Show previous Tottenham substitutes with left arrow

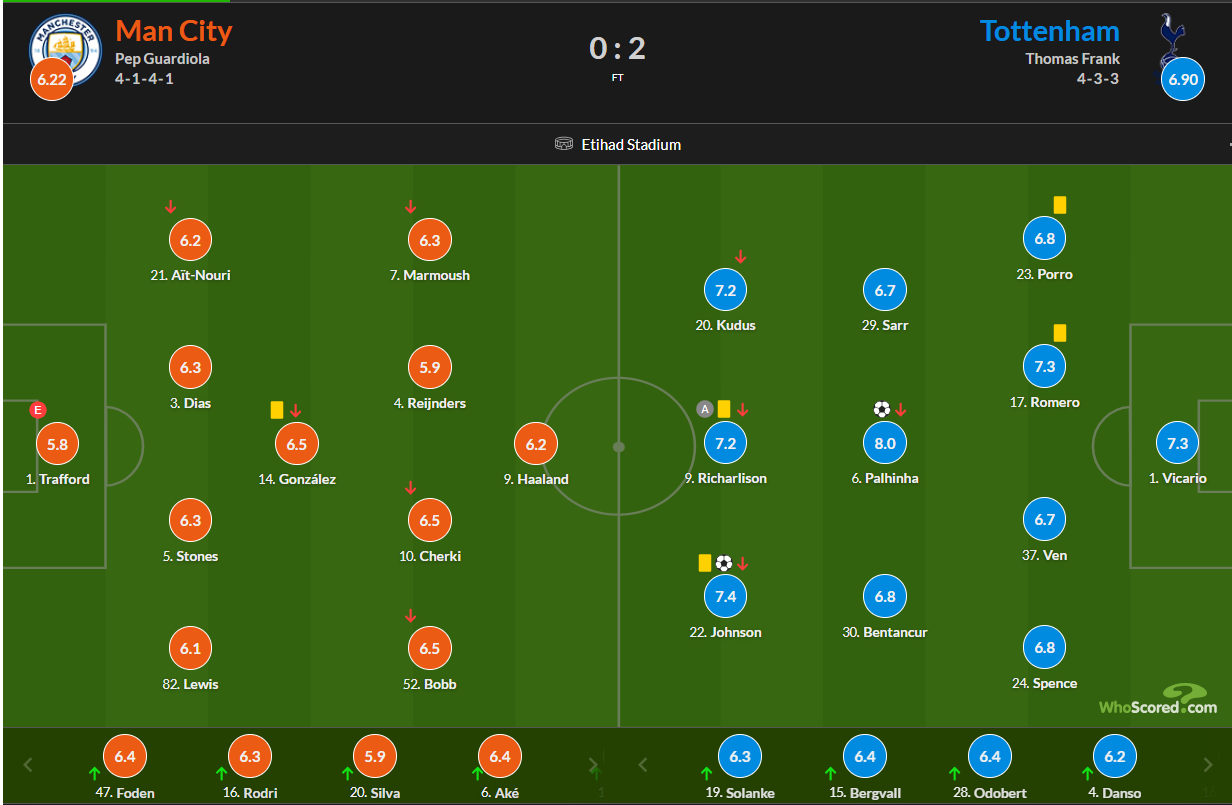[643, 765]
